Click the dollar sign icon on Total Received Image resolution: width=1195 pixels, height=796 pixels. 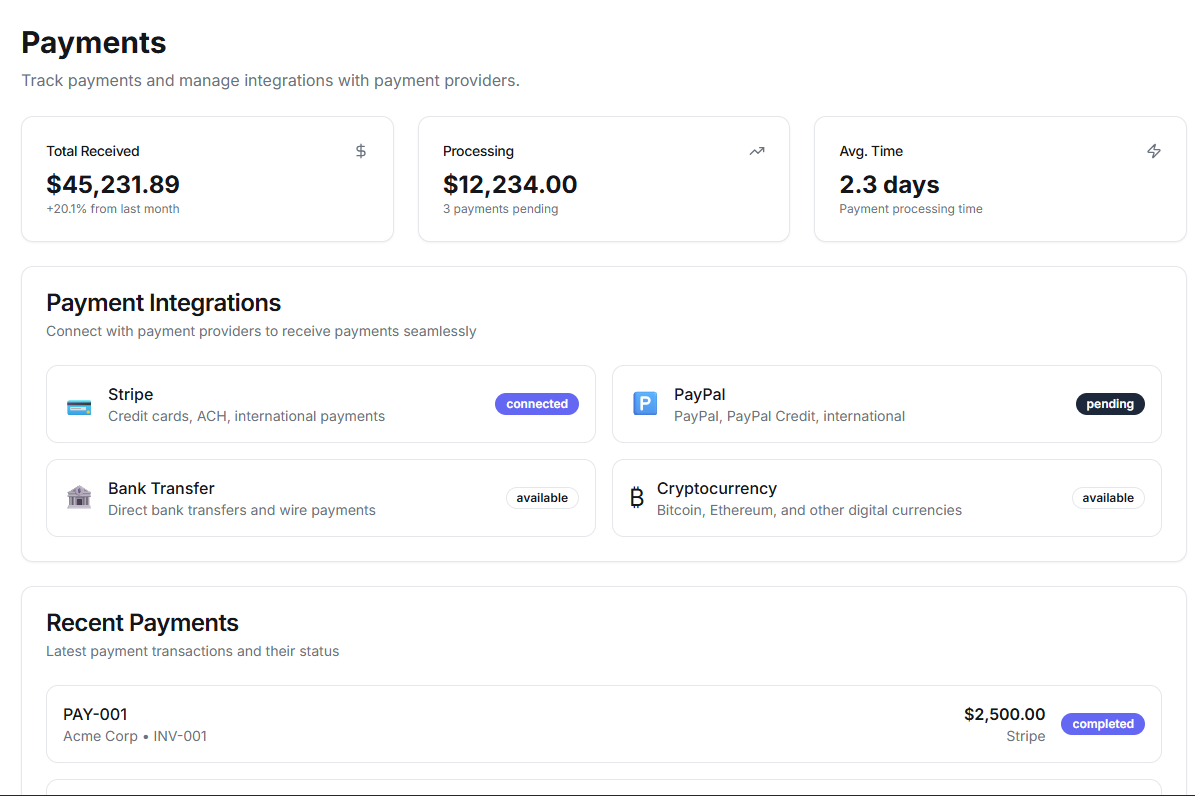(361, 150)
